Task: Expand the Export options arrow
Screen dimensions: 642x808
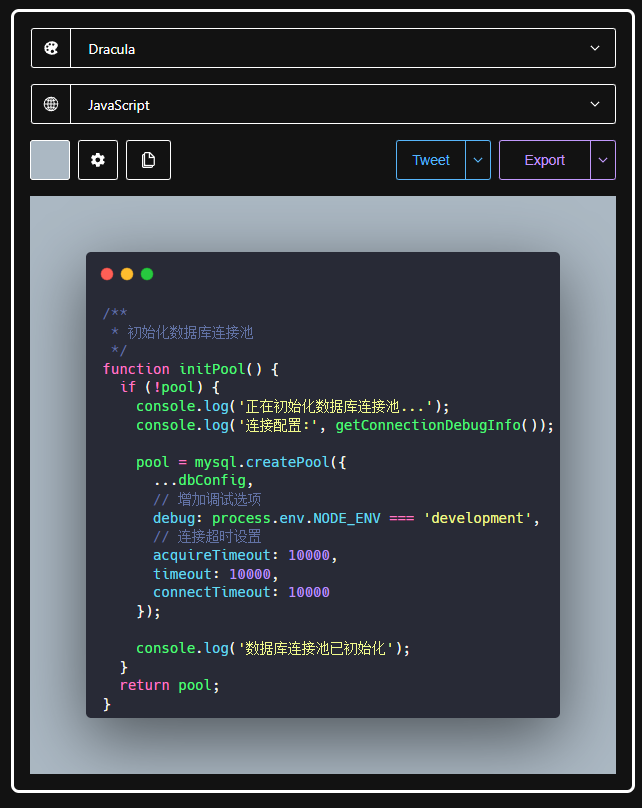Action: [603, 160]
